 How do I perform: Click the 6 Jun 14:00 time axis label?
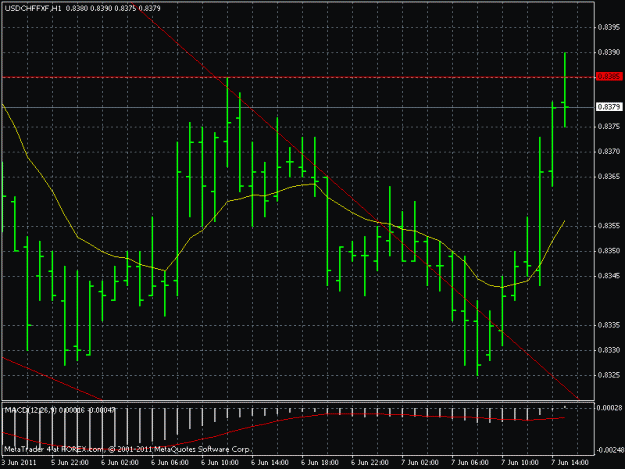(x=270, y=463)
